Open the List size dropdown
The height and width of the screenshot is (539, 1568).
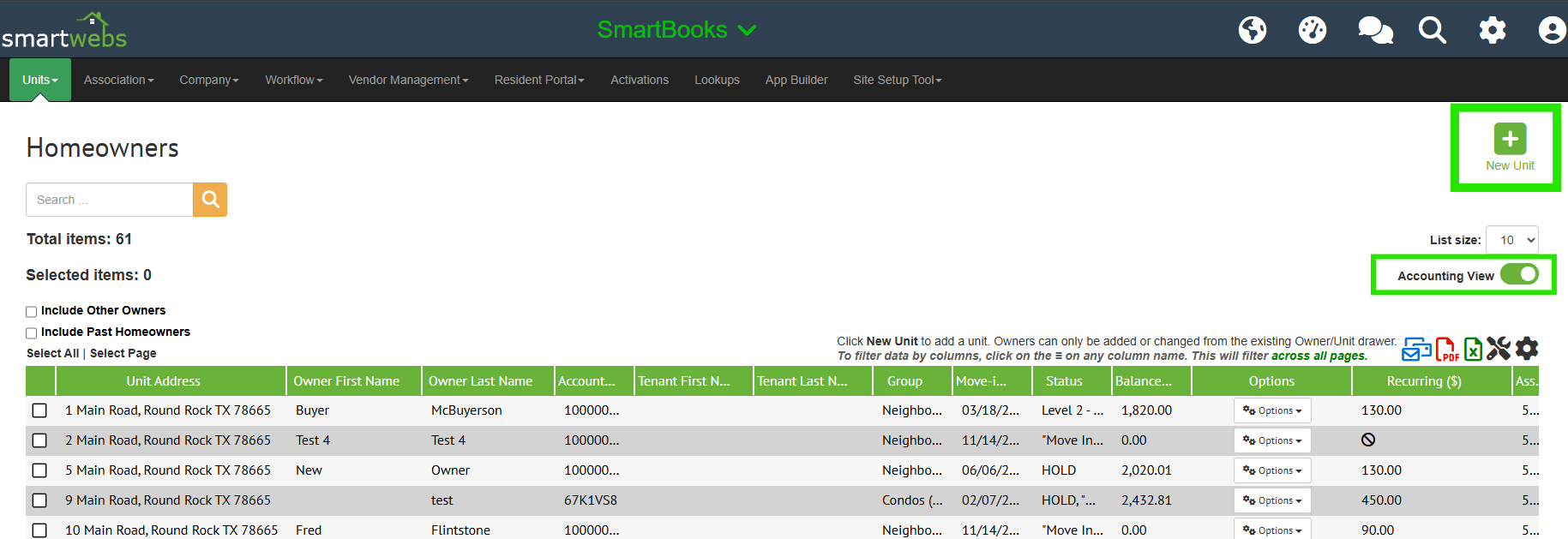pyautogui.click(x=1511, y=240)
